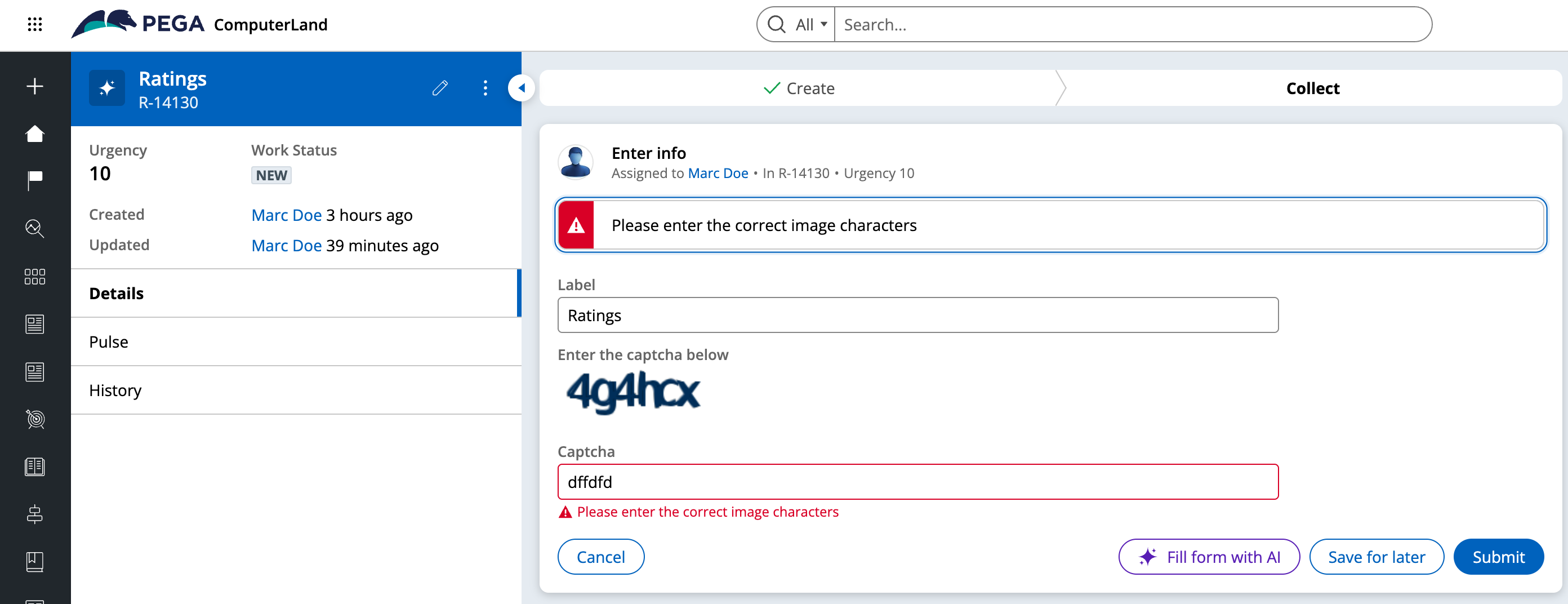Image resolution: width=1568 pixels, height=604 pixels.
Task: Open the case types grid icon
Action: [35, 277]
